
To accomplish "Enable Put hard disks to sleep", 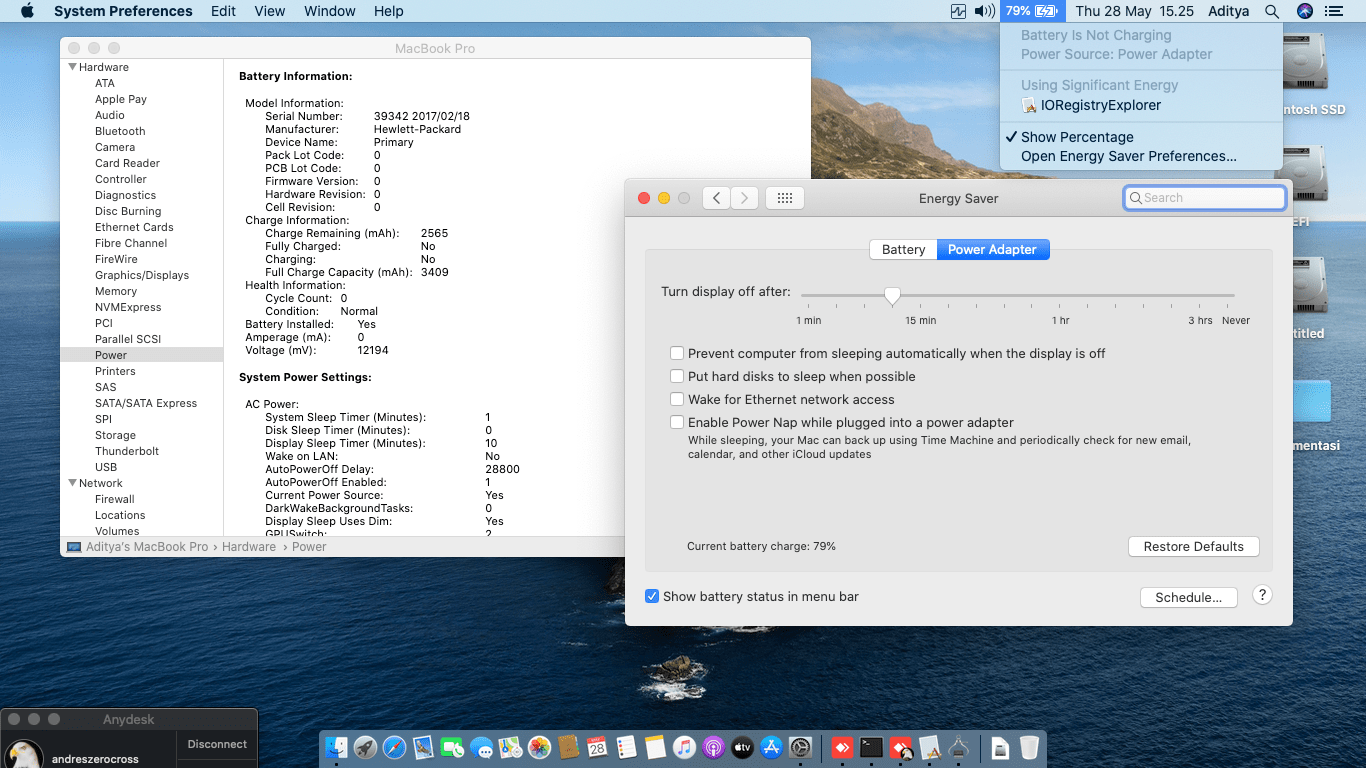I will tap(677, 376).
